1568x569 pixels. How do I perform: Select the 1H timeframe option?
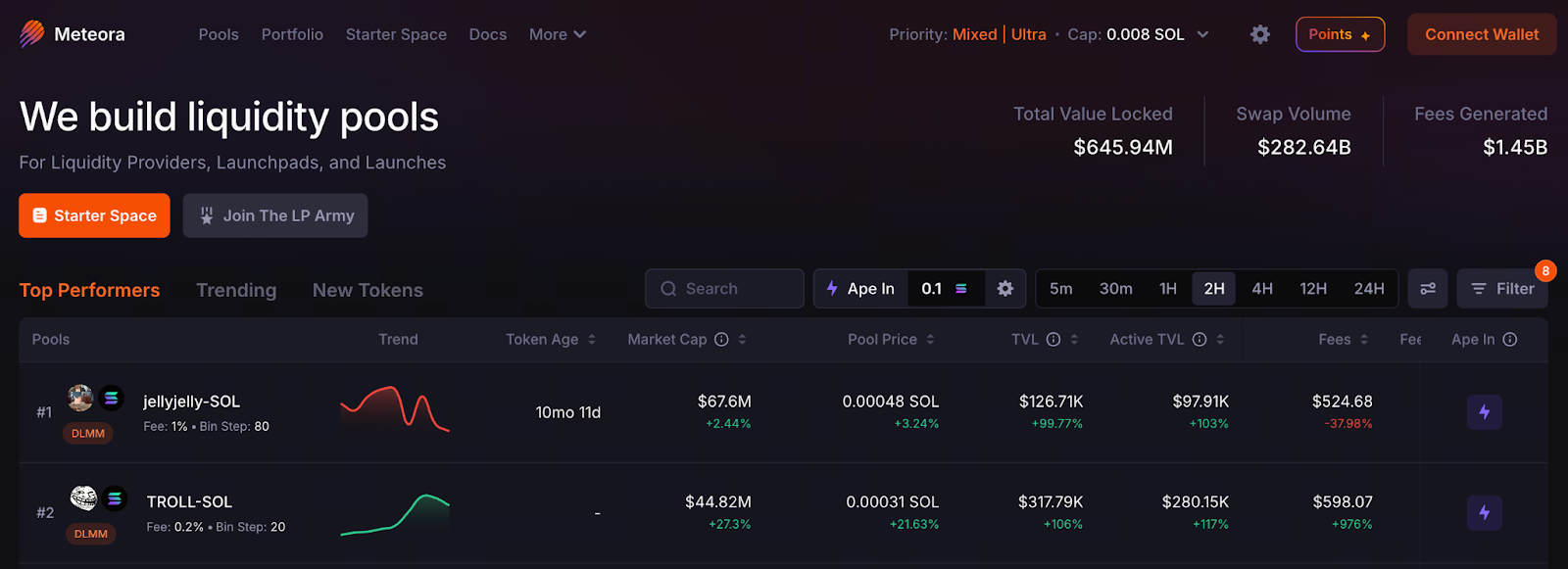[x=1167, y=289]
